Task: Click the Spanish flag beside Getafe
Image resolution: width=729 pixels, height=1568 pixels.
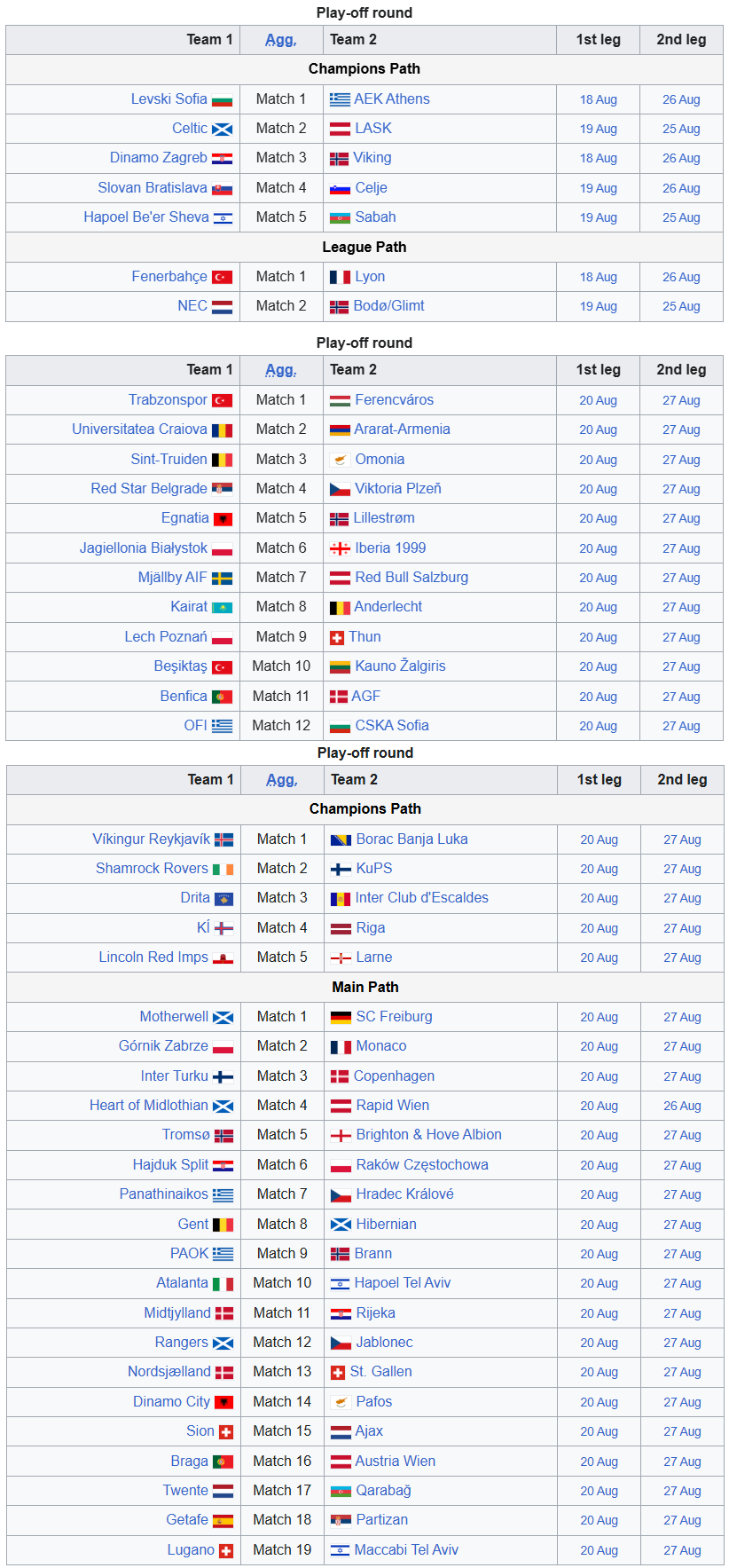Action: (x=223, y=1521)
